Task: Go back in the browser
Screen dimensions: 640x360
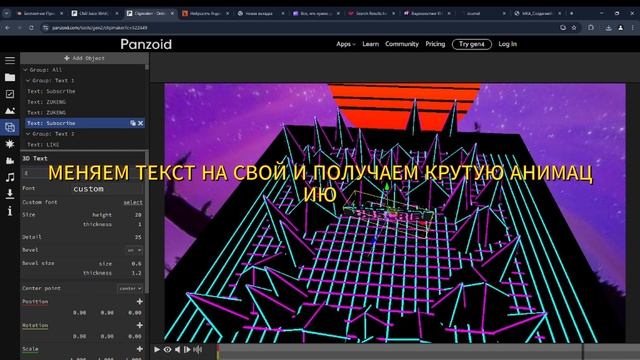Action: point(7,28)
